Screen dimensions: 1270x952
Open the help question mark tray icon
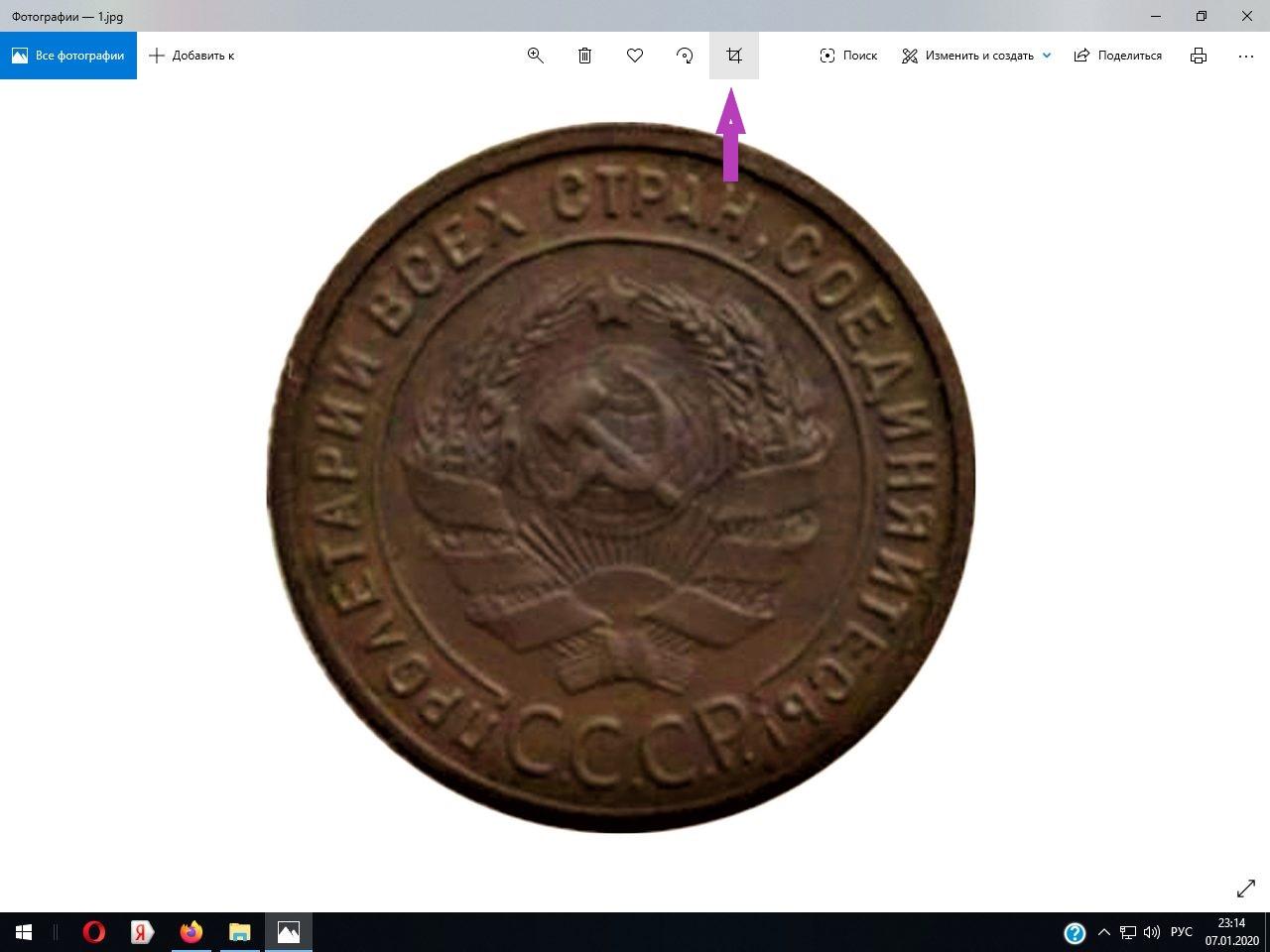pyautogui.click(x=1075, y=932)
